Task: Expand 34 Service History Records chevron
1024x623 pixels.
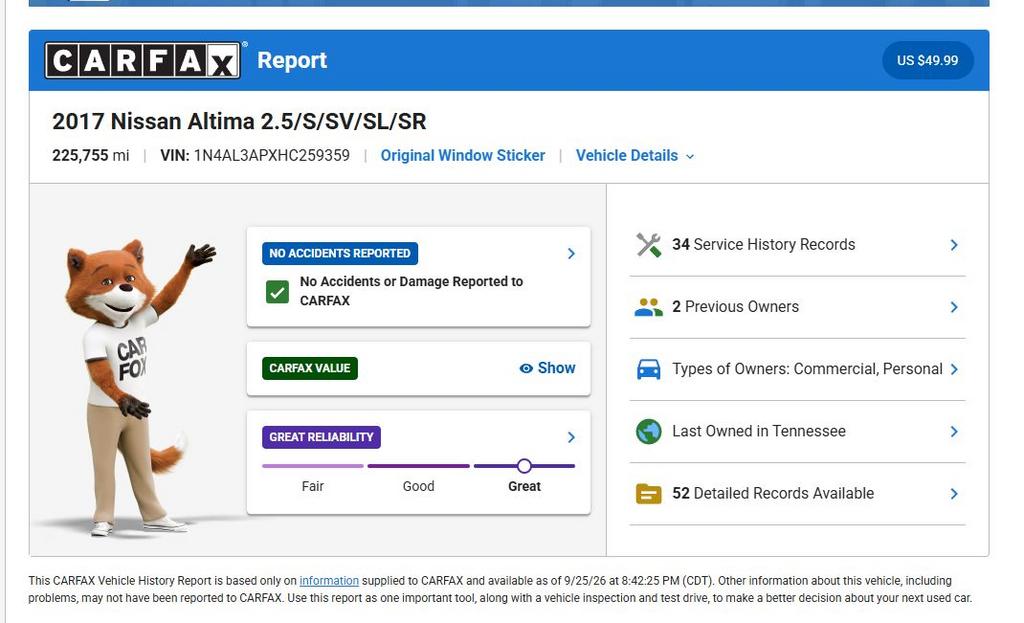Action: coord(954,245)
